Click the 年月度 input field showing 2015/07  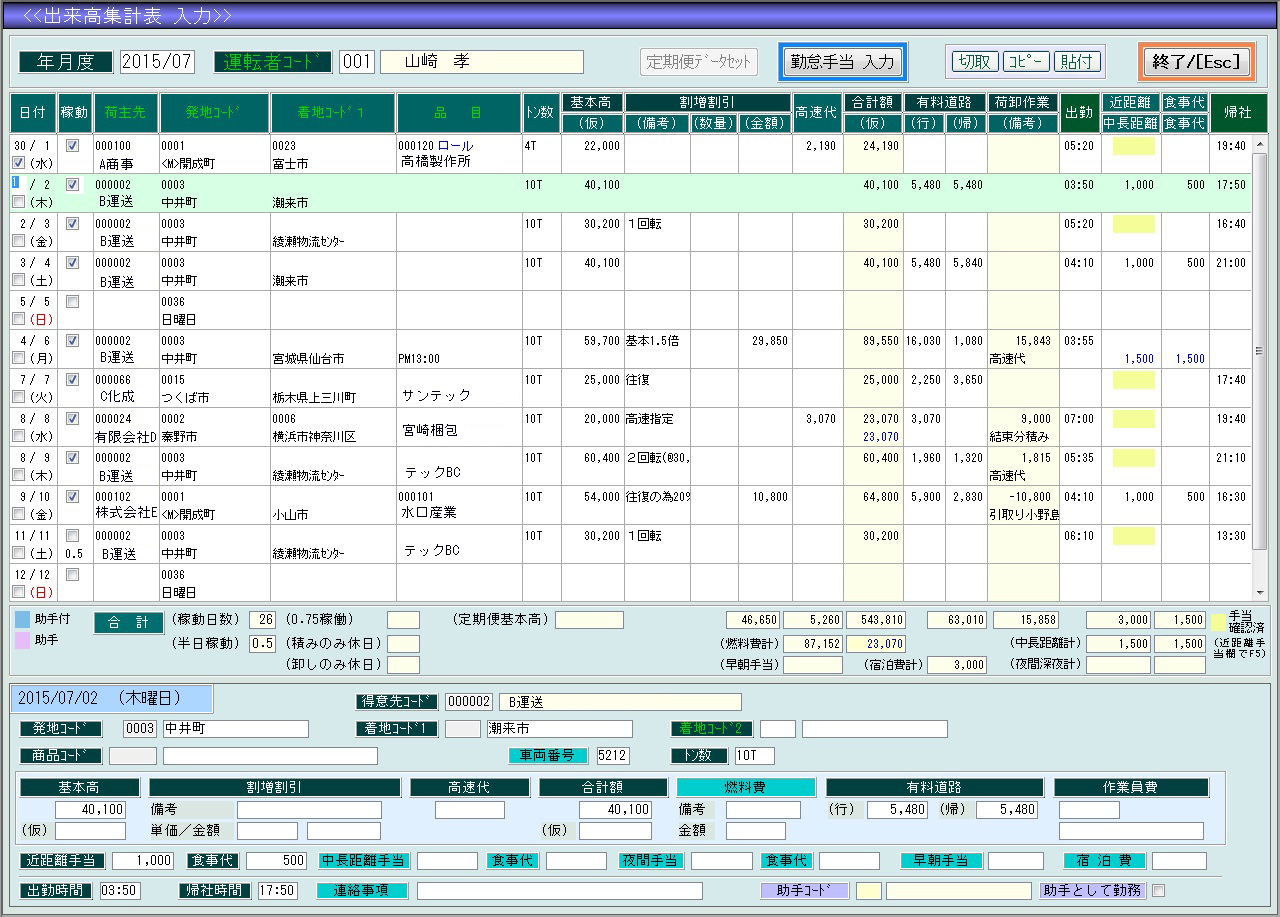click(157, 61)
